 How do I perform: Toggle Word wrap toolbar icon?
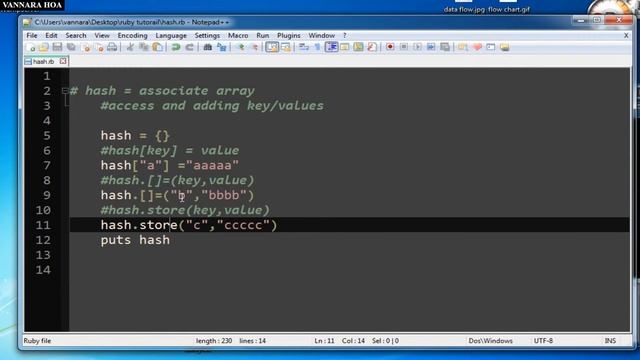click(304, 47)
